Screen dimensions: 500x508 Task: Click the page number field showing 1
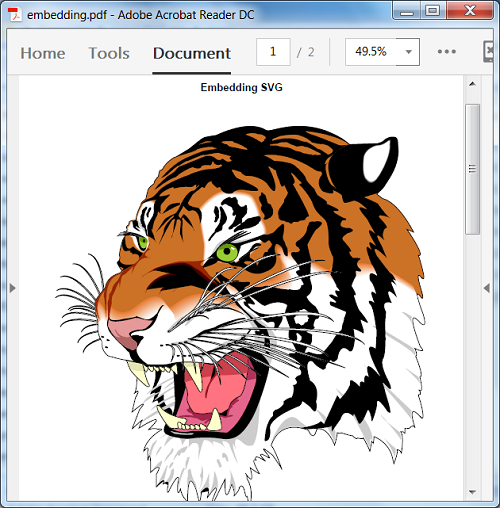pyautogui.click(x=273, y=52)
